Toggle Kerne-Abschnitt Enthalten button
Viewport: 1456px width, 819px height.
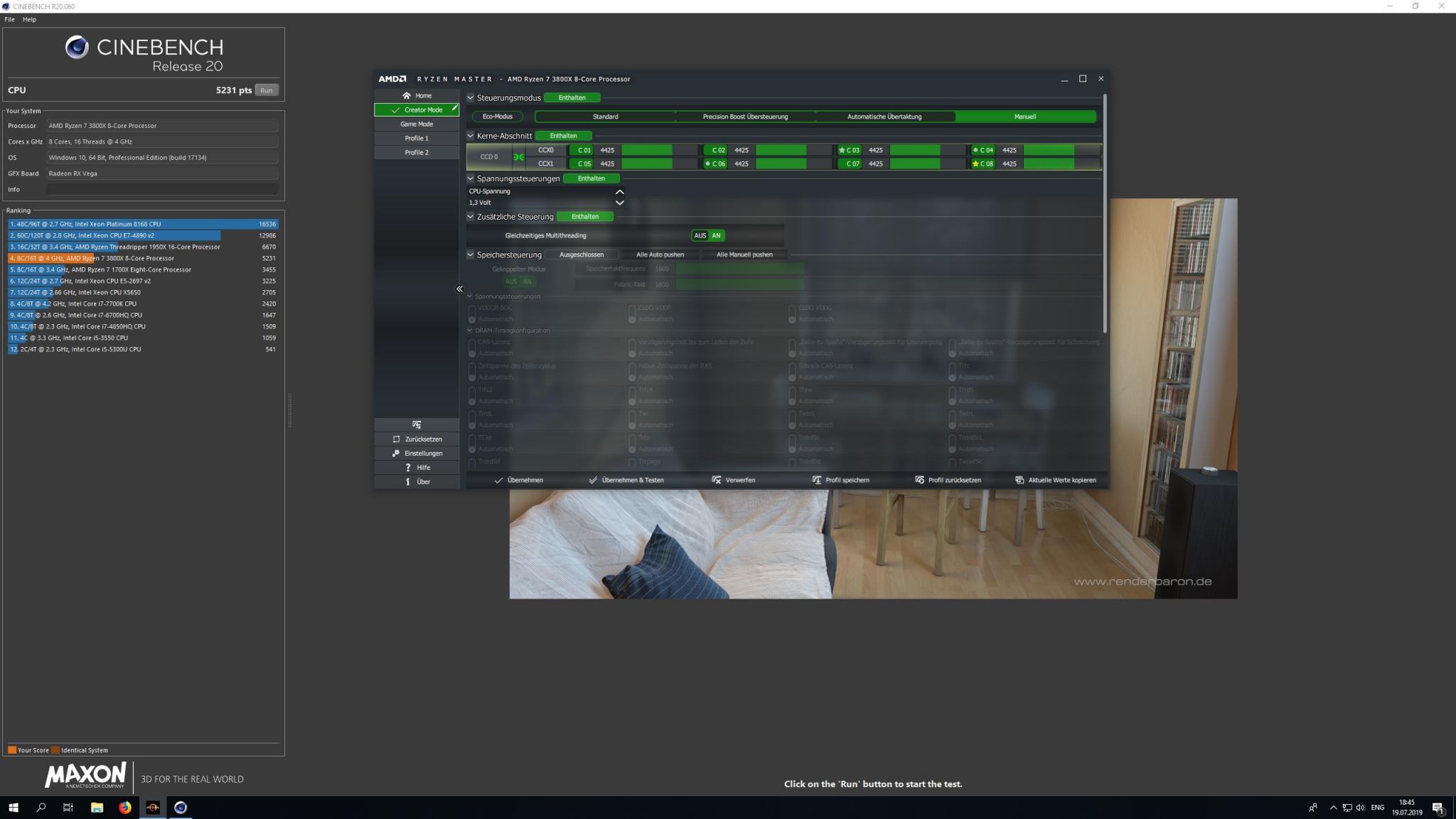[564, 136]
